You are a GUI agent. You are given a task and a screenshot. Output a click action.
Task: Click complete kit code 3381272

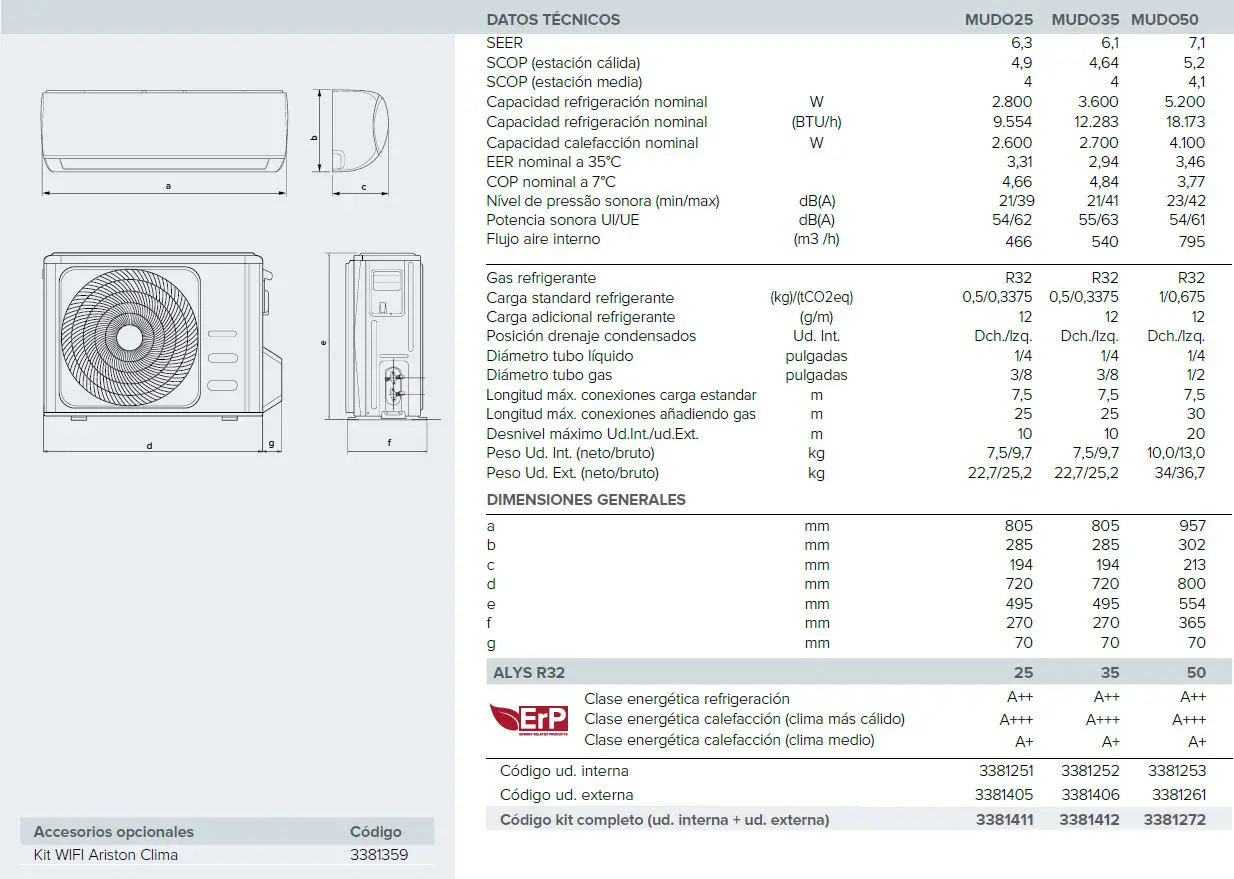(1175, 819)
